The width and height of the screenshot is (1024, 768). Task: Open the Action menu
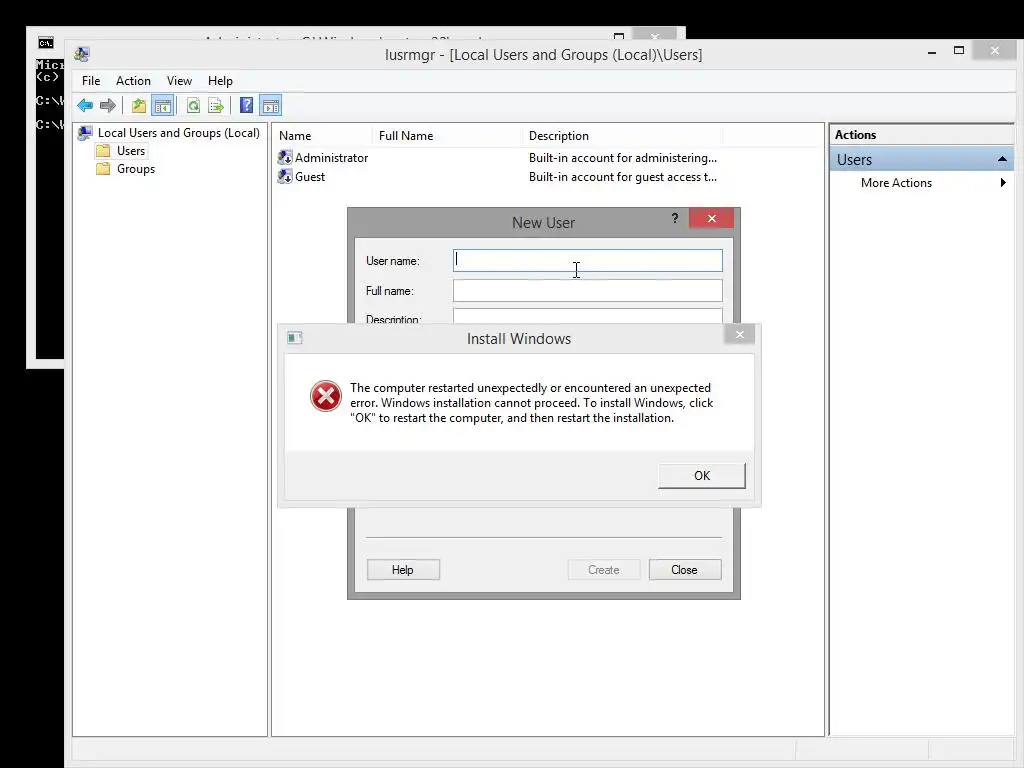click(133, 81)
